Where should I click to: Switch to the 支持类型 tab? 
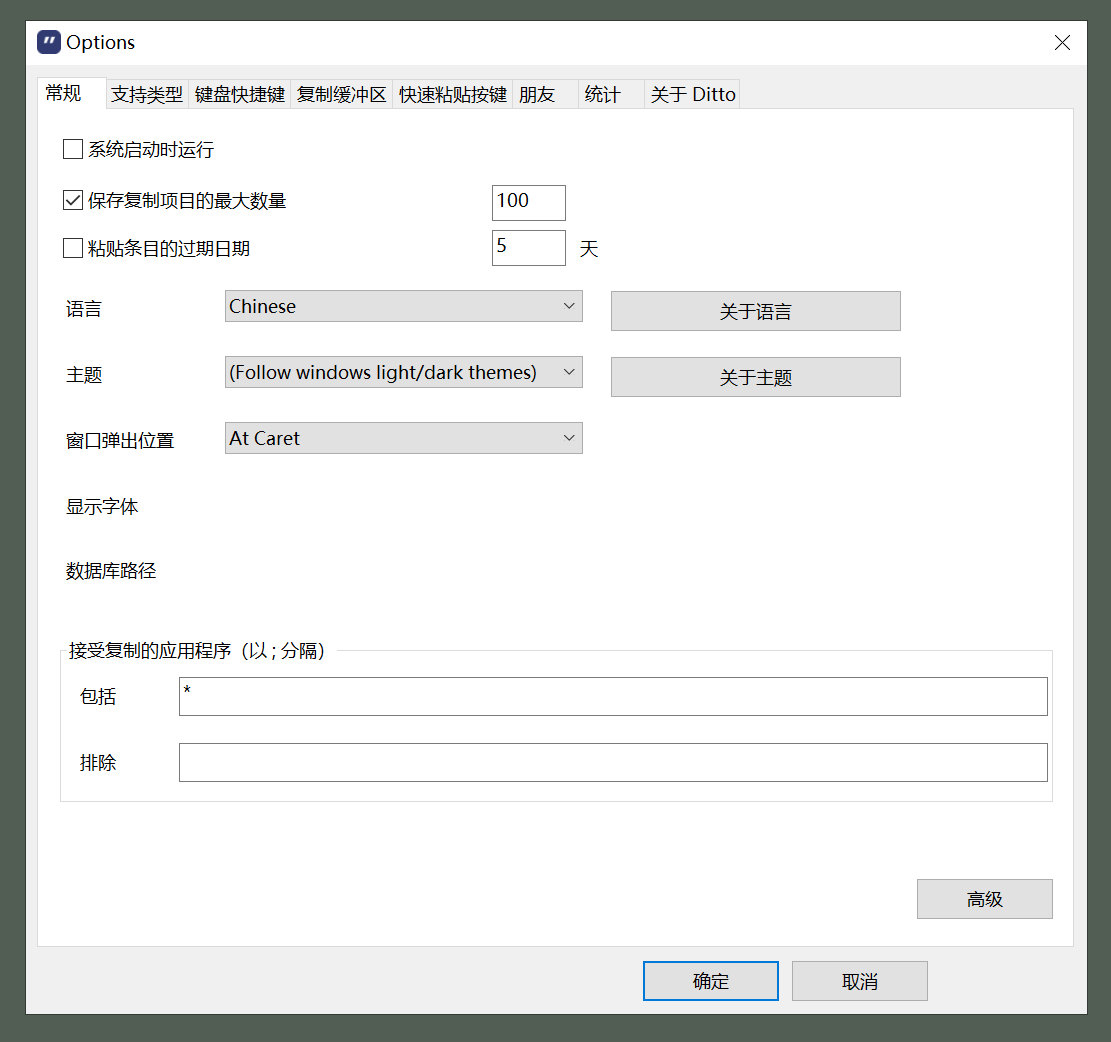146,93
